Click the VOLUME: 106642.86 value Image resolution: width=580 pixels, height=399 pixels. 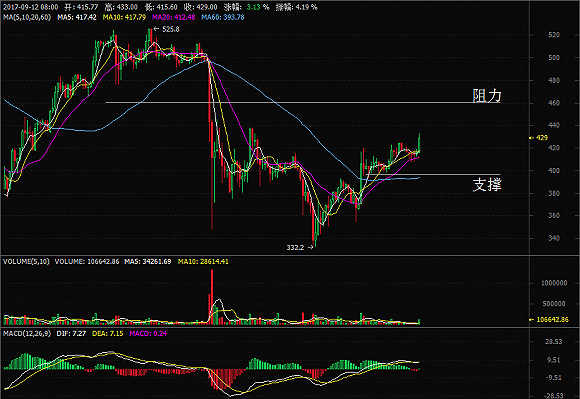coord(87,261)
